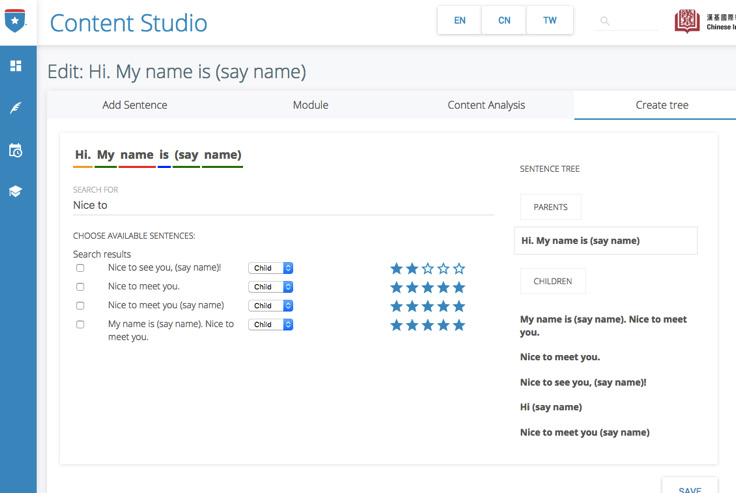This screenshot has width=736, height=493.
Task: Click second star in 'My name is (say name). Nice to' row
Action: [412, 325]
